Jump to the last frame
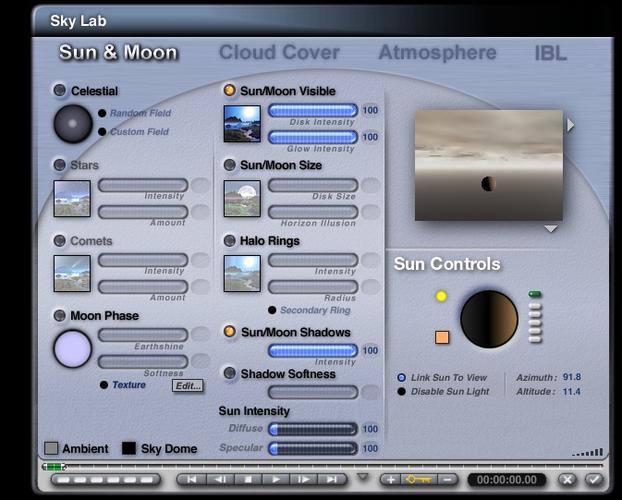The height and width of the screenshot is (500, 622). 332,479
